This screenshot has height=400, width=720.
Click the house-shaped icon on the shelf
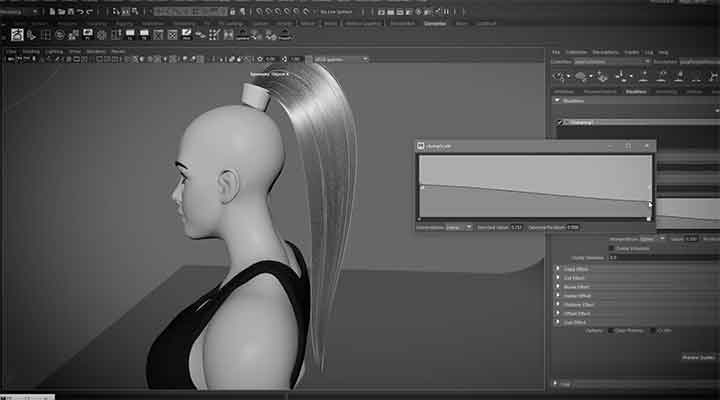click(17, 35)
